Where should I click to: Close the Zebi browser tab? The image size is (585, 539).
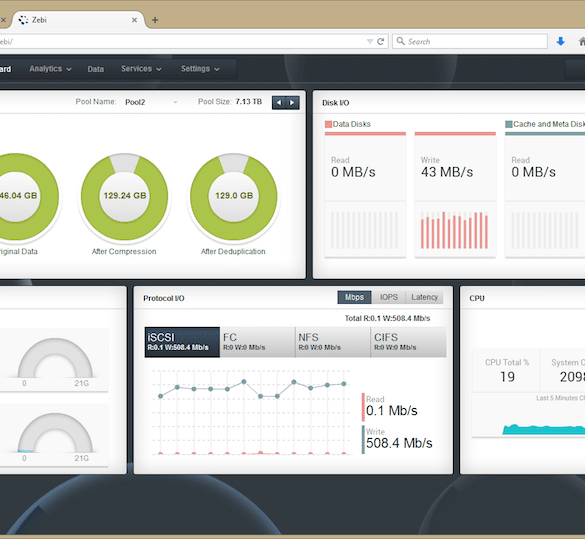coord(134,20)
